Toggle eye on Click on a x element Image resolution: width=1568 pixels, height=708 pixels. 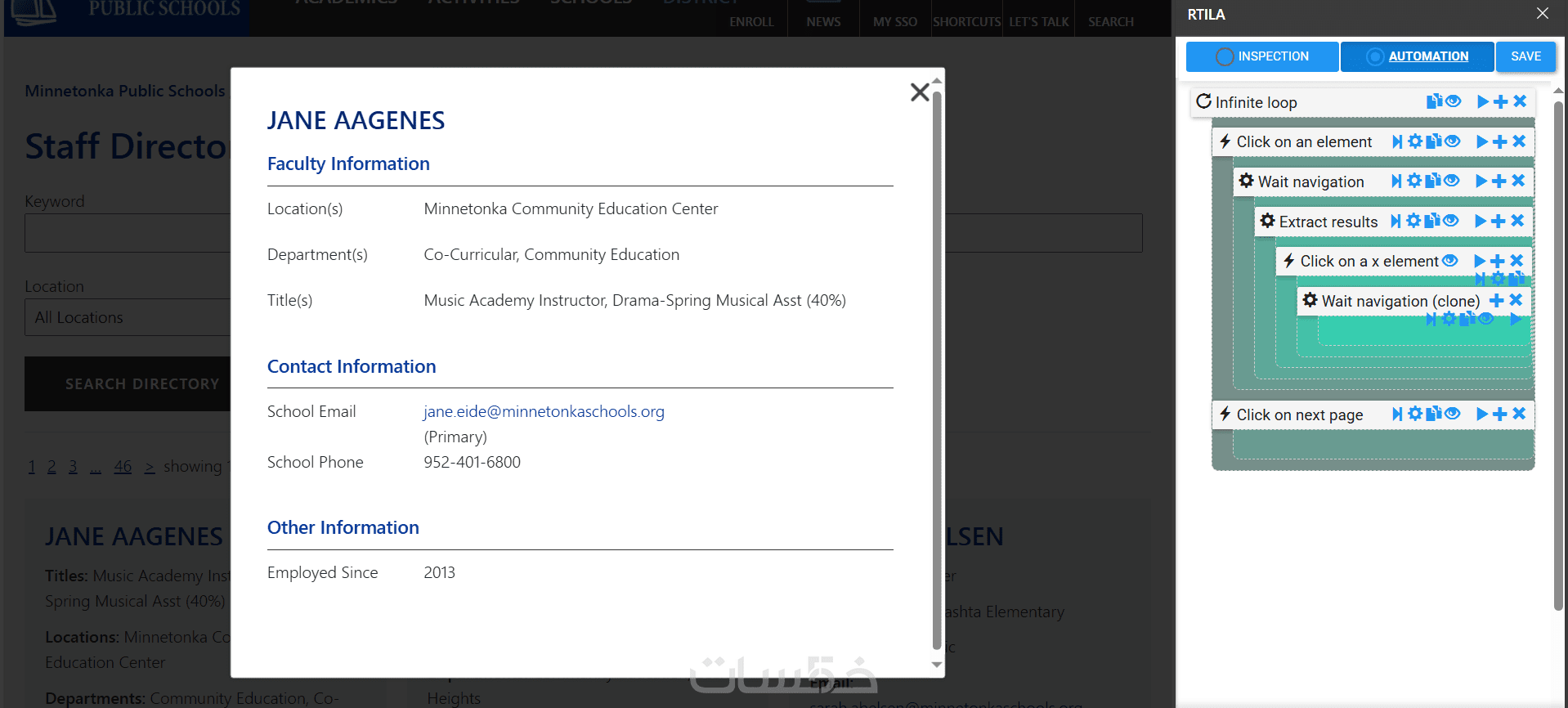(1449, 261)
